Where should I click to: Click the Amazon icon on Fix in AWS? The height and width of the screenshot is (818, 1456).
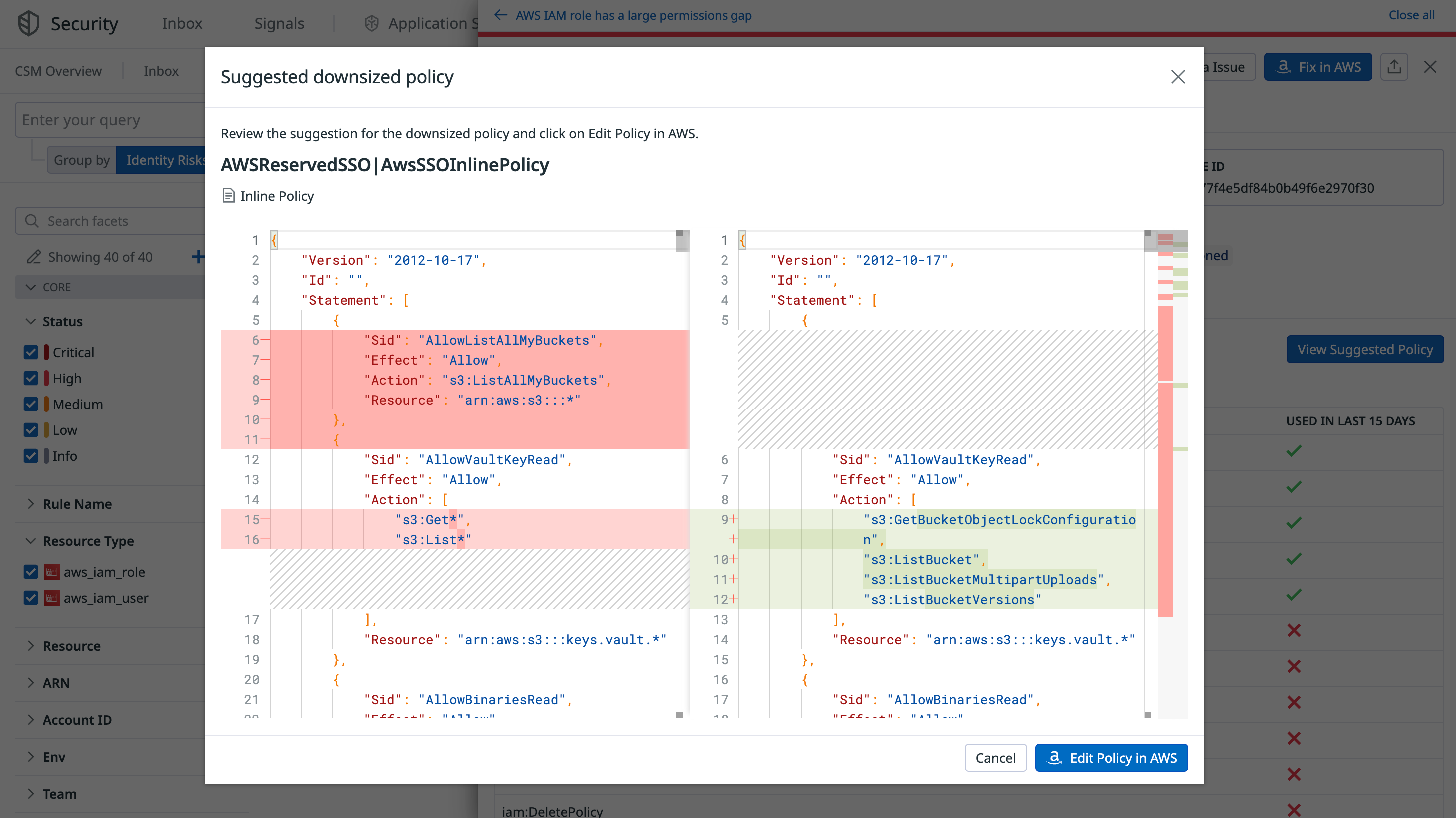1283,66
